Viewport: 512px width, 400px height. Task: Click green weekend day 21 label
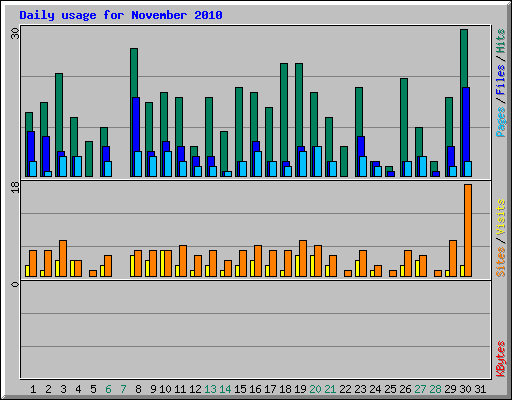pos(330,389)
